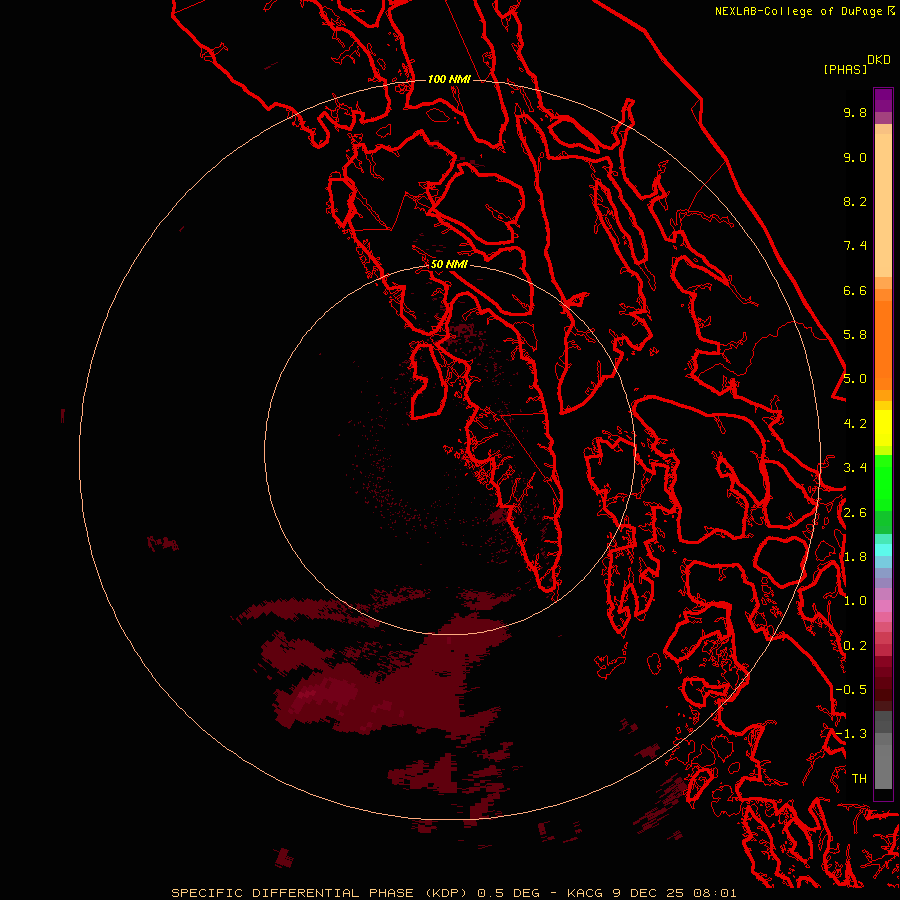This screenshot has height=900, width=900.
Task: Click the 0.5 DEG elevation text
Action: click(x=509, y=893)
